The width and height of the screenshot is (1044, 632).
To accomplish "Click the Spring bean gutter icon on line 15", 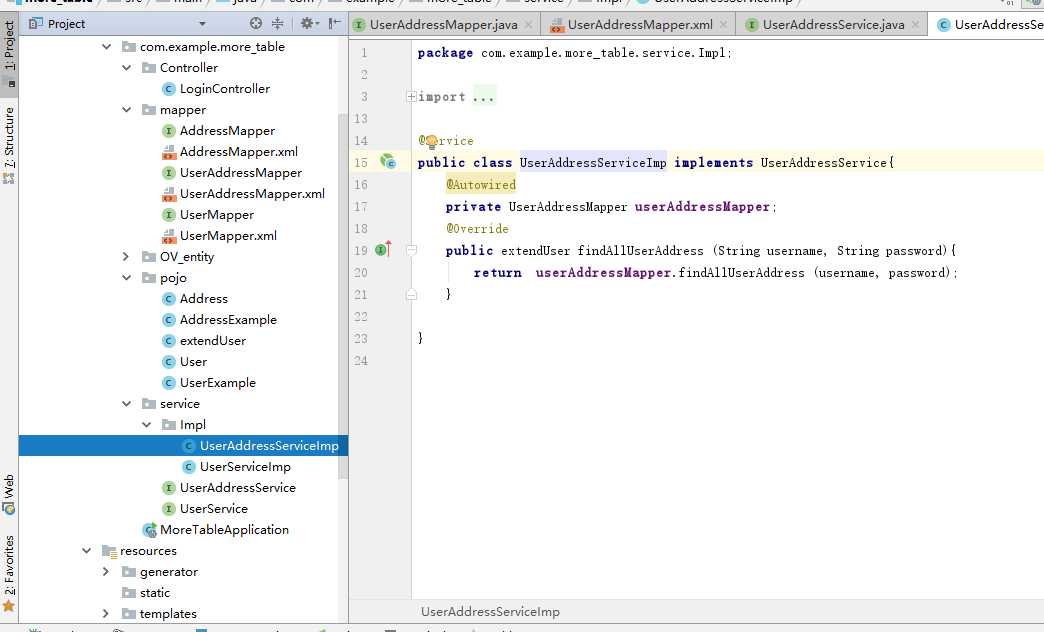I will click(x=388, y=161).
